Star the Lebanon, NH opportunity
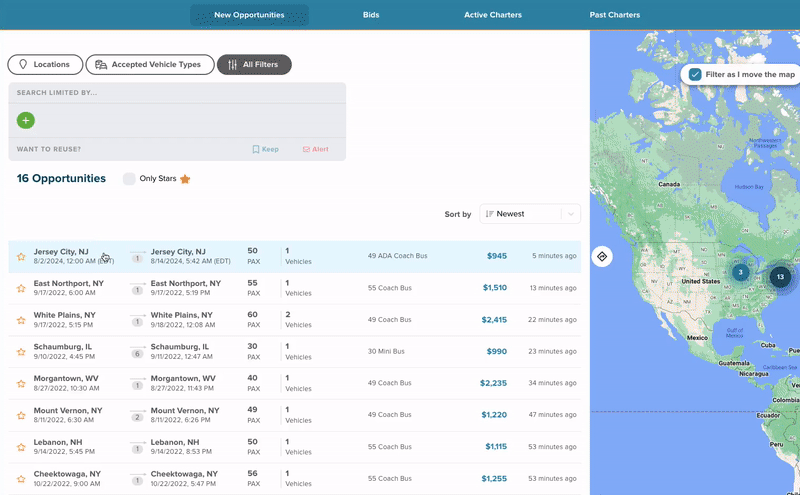The image size is (800, 495). coord(21,448)
